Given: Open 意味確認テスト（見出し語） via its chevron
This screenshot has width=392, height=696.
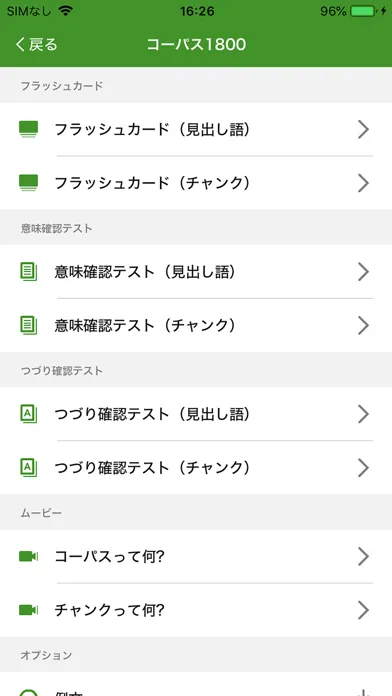Looking at the screenshot, I should tap(364, 272).
